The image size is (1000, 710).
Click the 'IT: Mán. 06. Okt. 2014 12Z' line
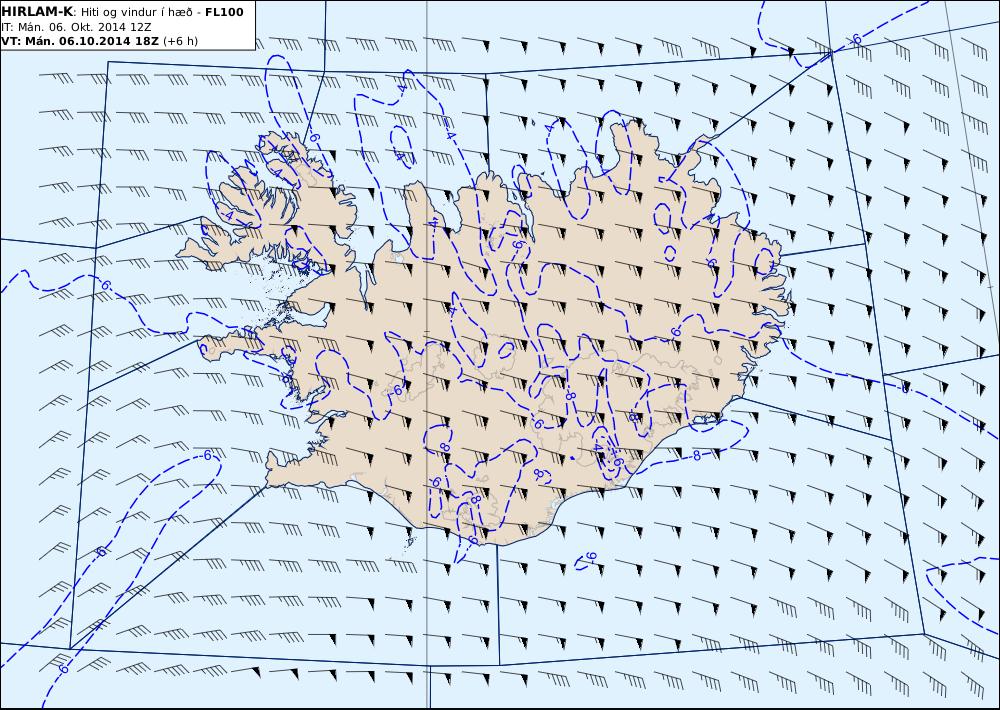(76, 27)
